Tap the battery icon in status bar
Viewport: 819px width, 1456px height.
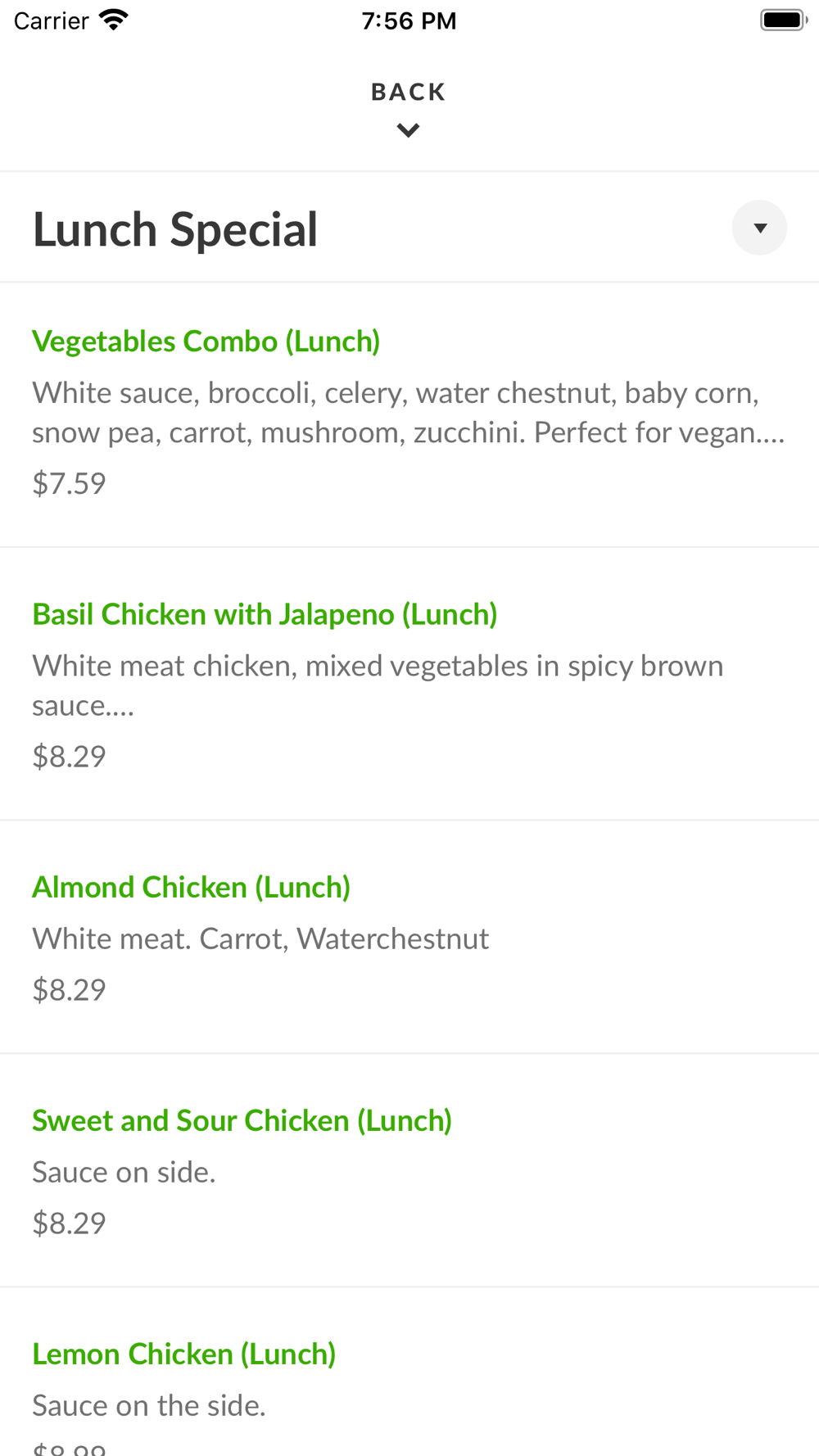click(x=782, y=20)
